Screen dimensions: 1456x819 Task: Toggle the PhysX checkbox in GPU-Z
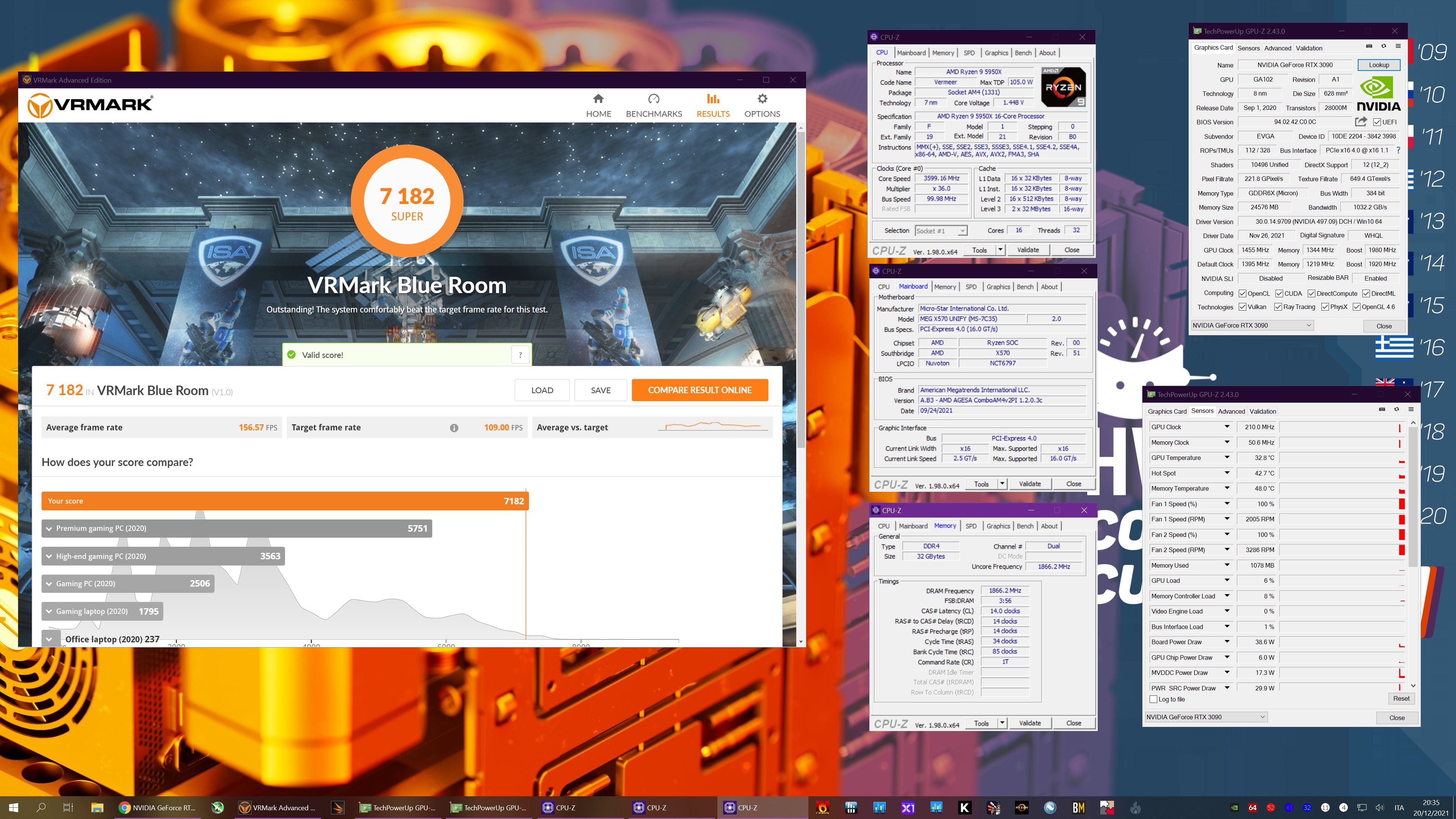pos(1325,307)
